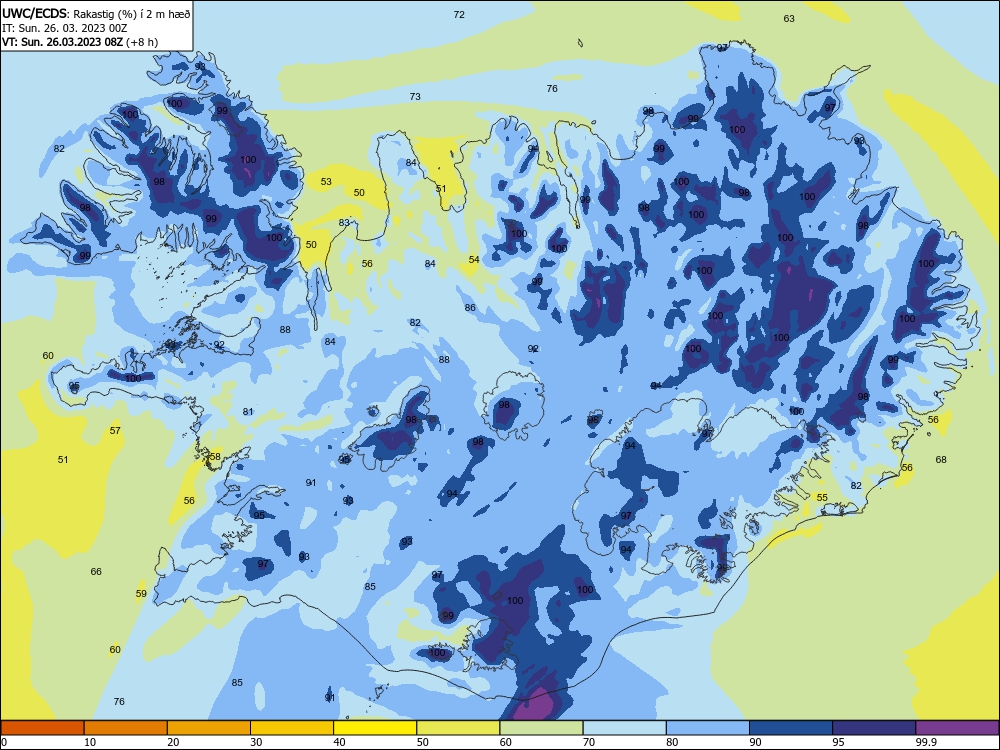Click the legend tick label '90'
The height and width of the screenshot is (750, 1000).
pos(755,742)
